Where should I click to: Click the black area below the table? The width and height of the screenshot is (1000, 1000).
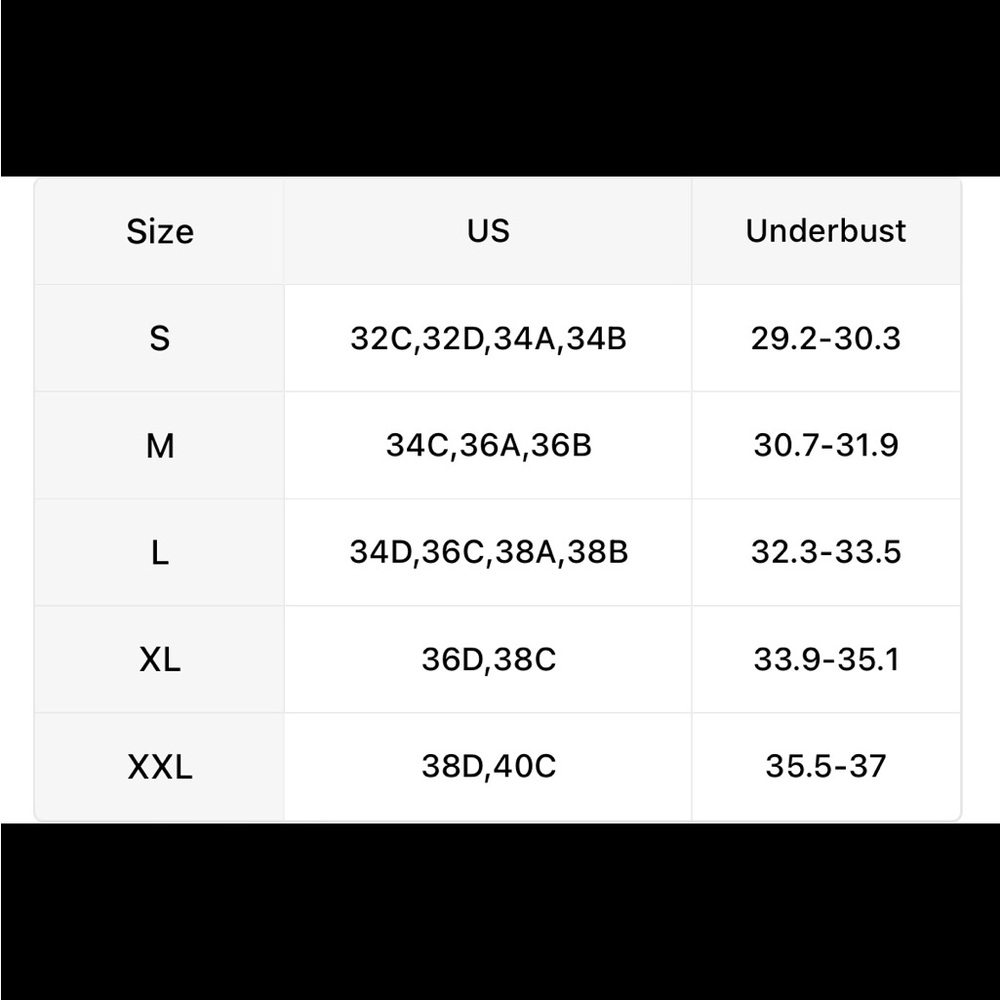pos(500,911)
